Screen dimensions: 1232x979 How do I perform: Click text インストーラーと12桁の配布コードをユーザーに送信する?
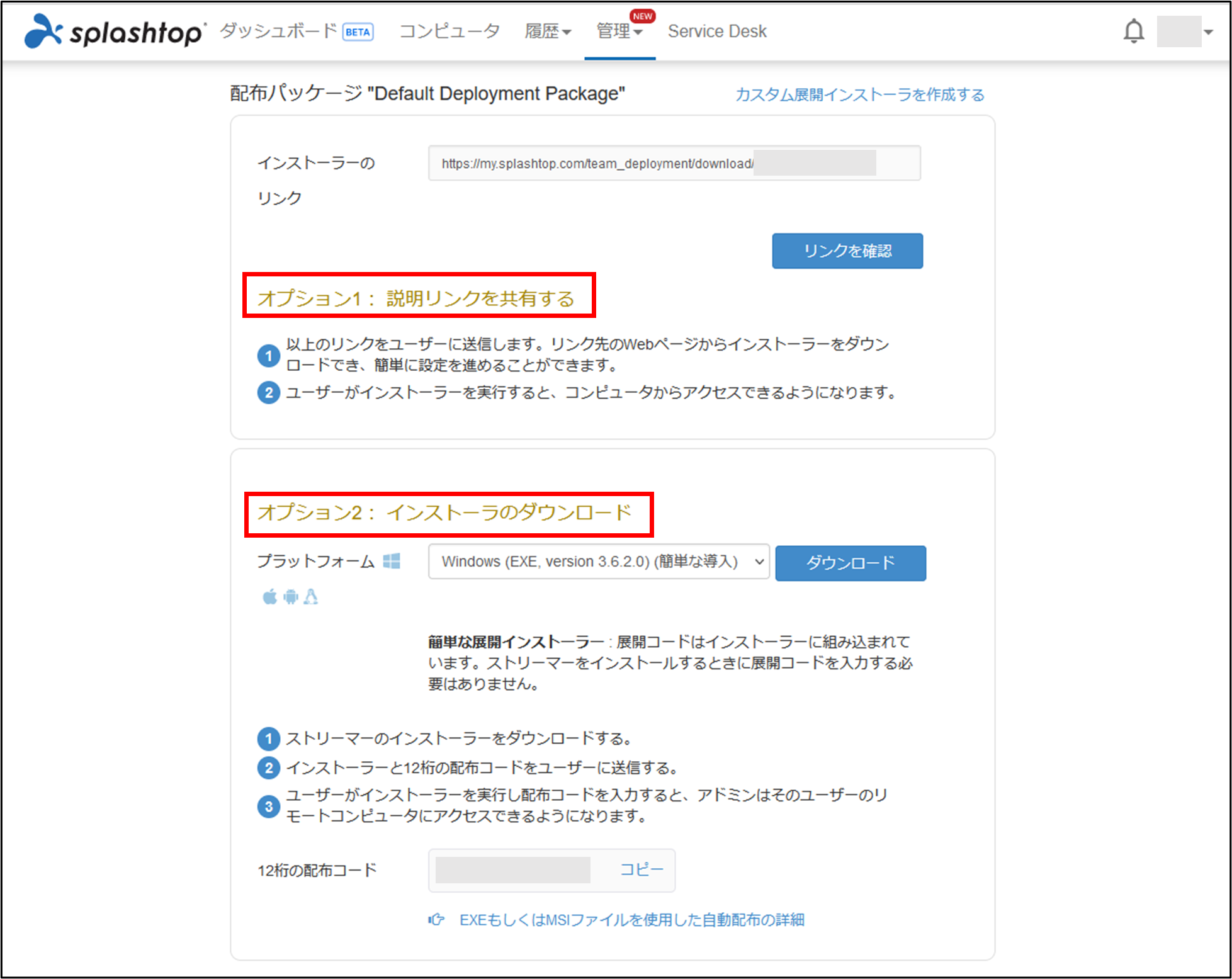click(482, 767)
